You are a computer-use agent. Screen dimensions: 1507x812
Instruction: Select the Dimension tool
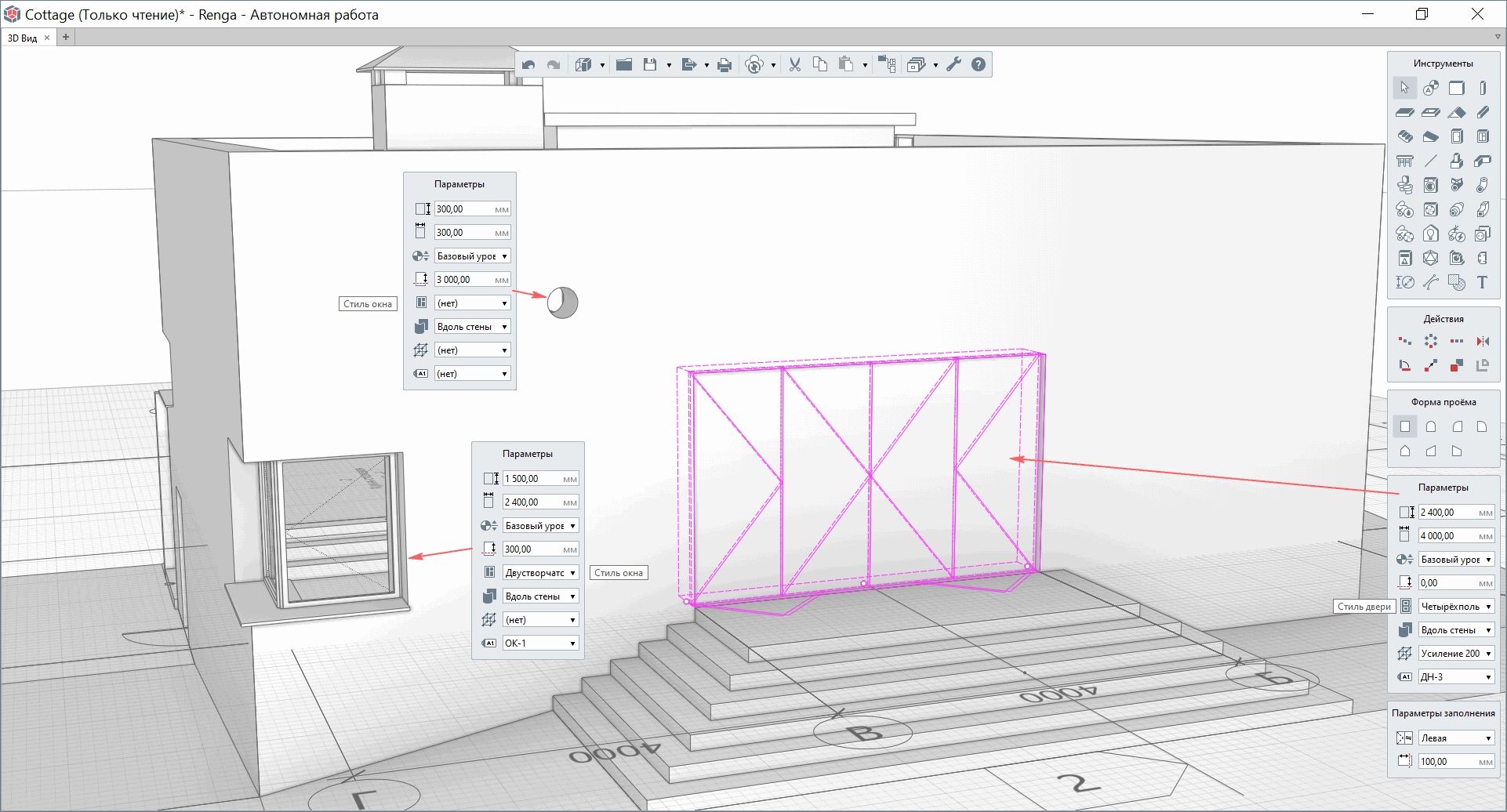1405,282
